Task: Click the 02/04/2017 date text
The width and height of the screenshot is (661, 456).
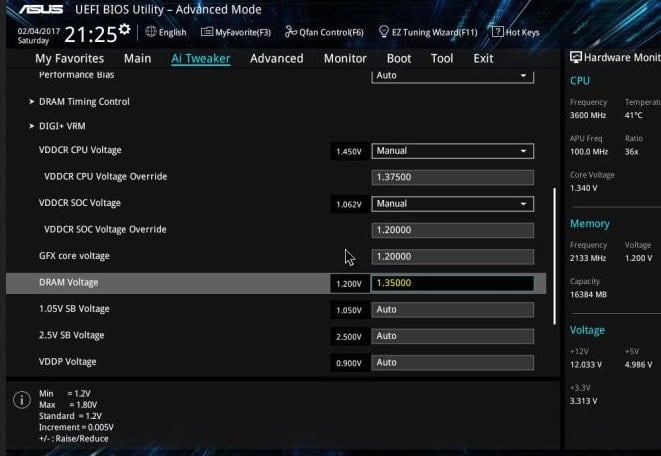Action: 39,31
